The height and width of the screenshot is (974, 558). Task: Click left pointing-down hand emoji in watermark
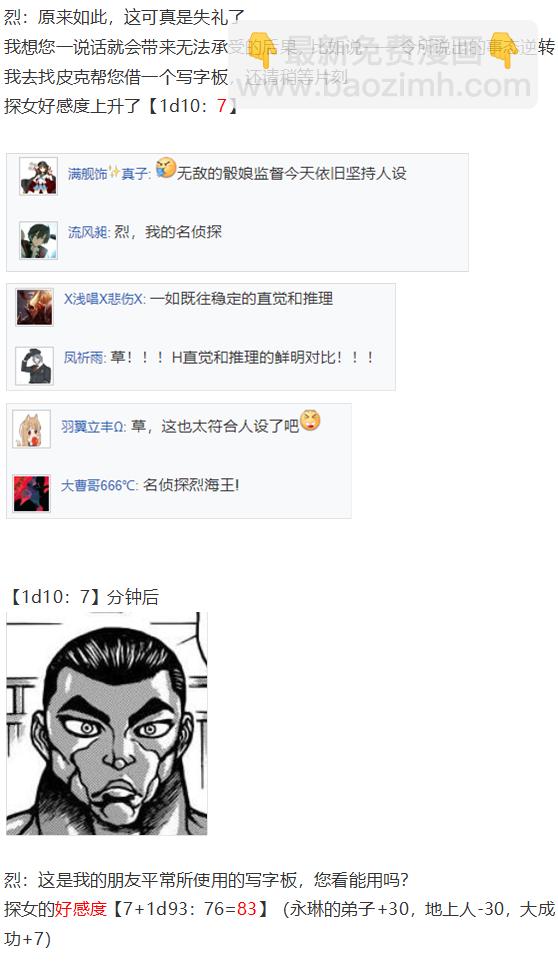(x=262, y=49)
